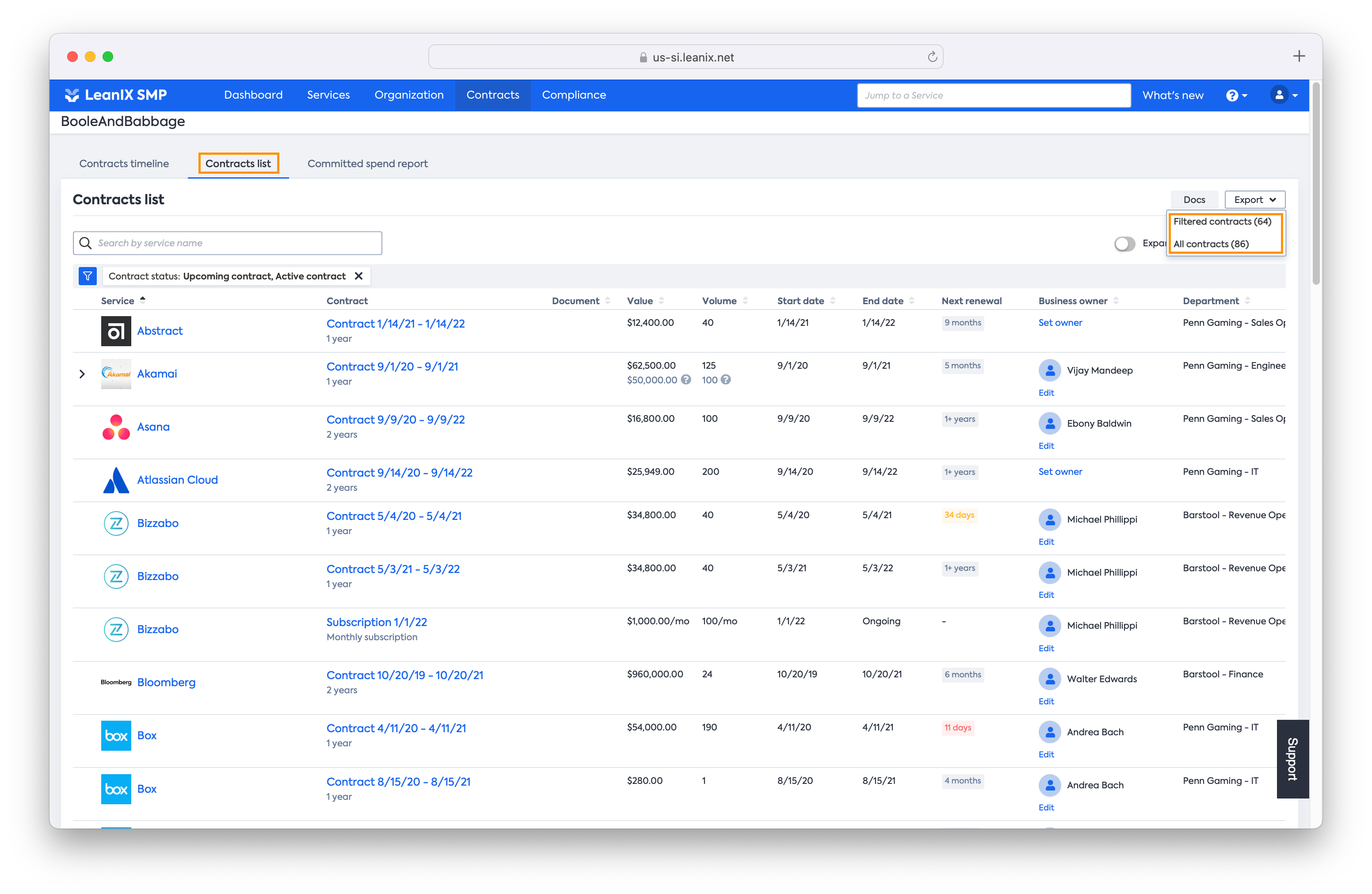Image resolution: width=1372 pixels, height=894 pixels.
Task: Click the Jump to a Service field
Action: (993, 95)
